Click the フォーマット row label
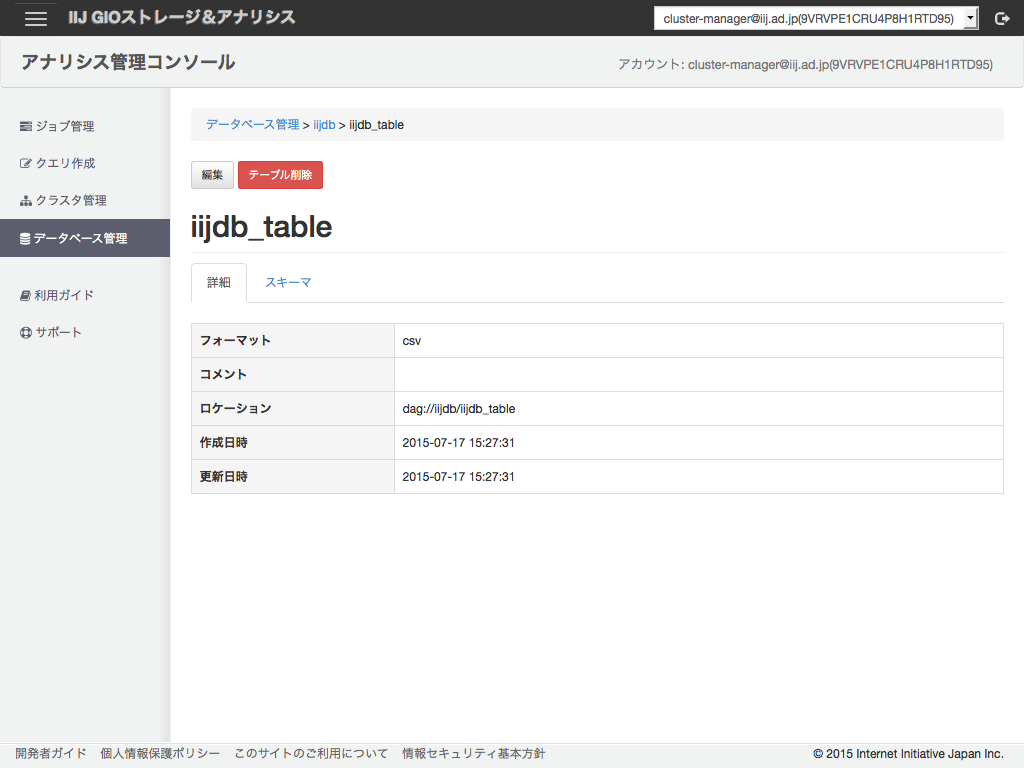 [x=235, y=340]
